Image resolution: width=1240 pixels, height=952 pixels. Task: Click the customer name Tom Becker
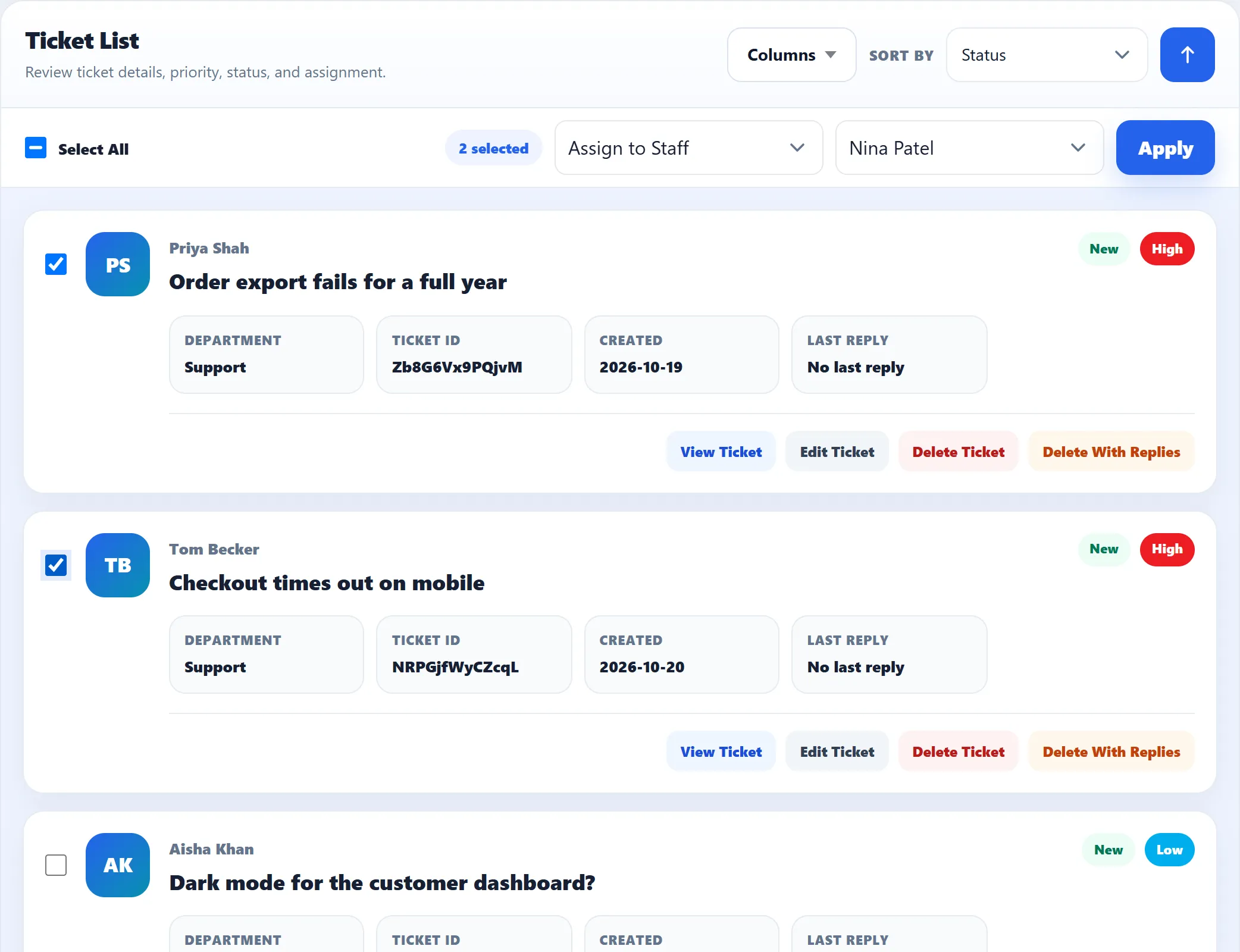coord(214,549)
